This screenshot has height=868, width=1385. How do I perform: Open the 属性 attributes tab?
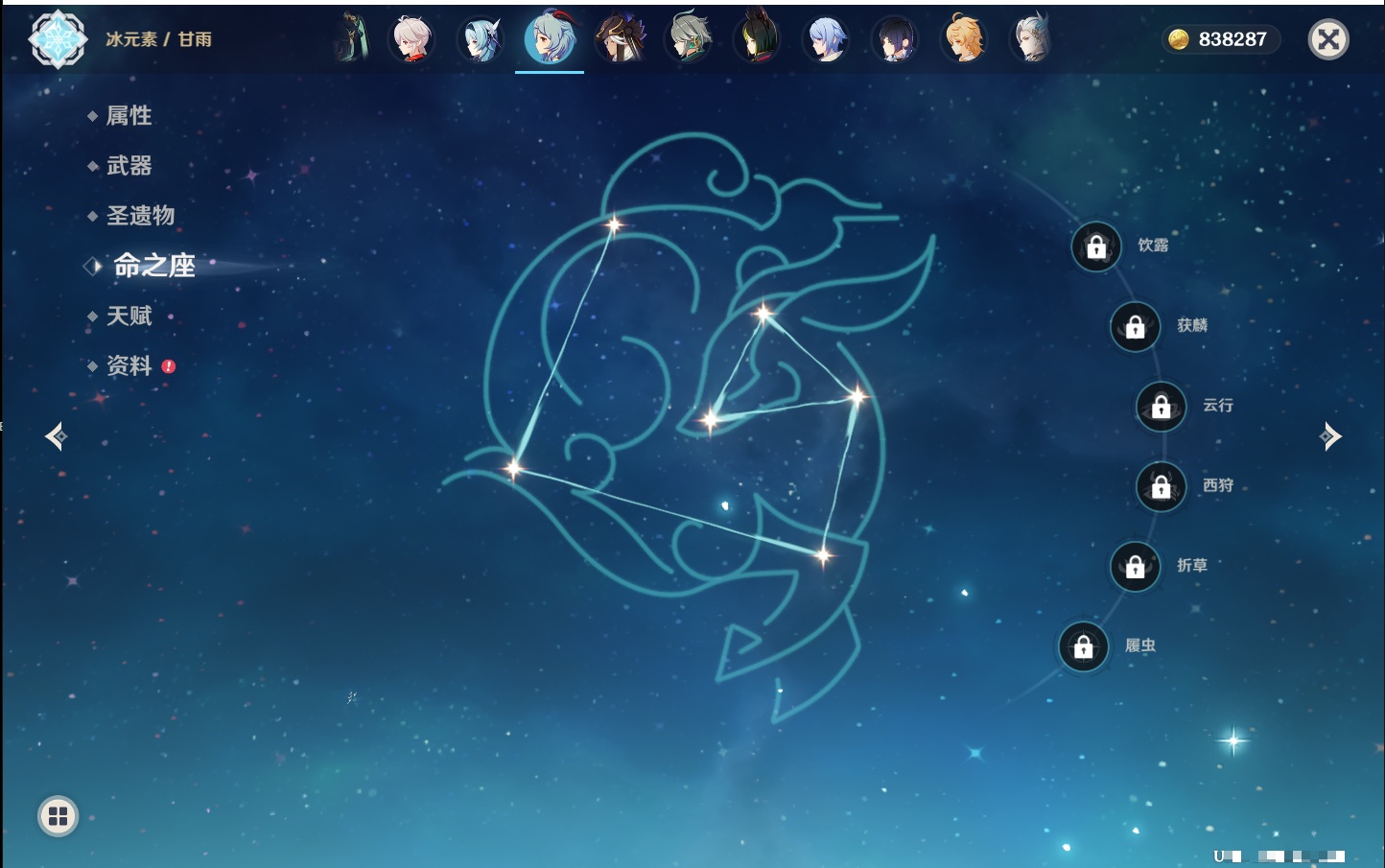(x=129, y=116)
